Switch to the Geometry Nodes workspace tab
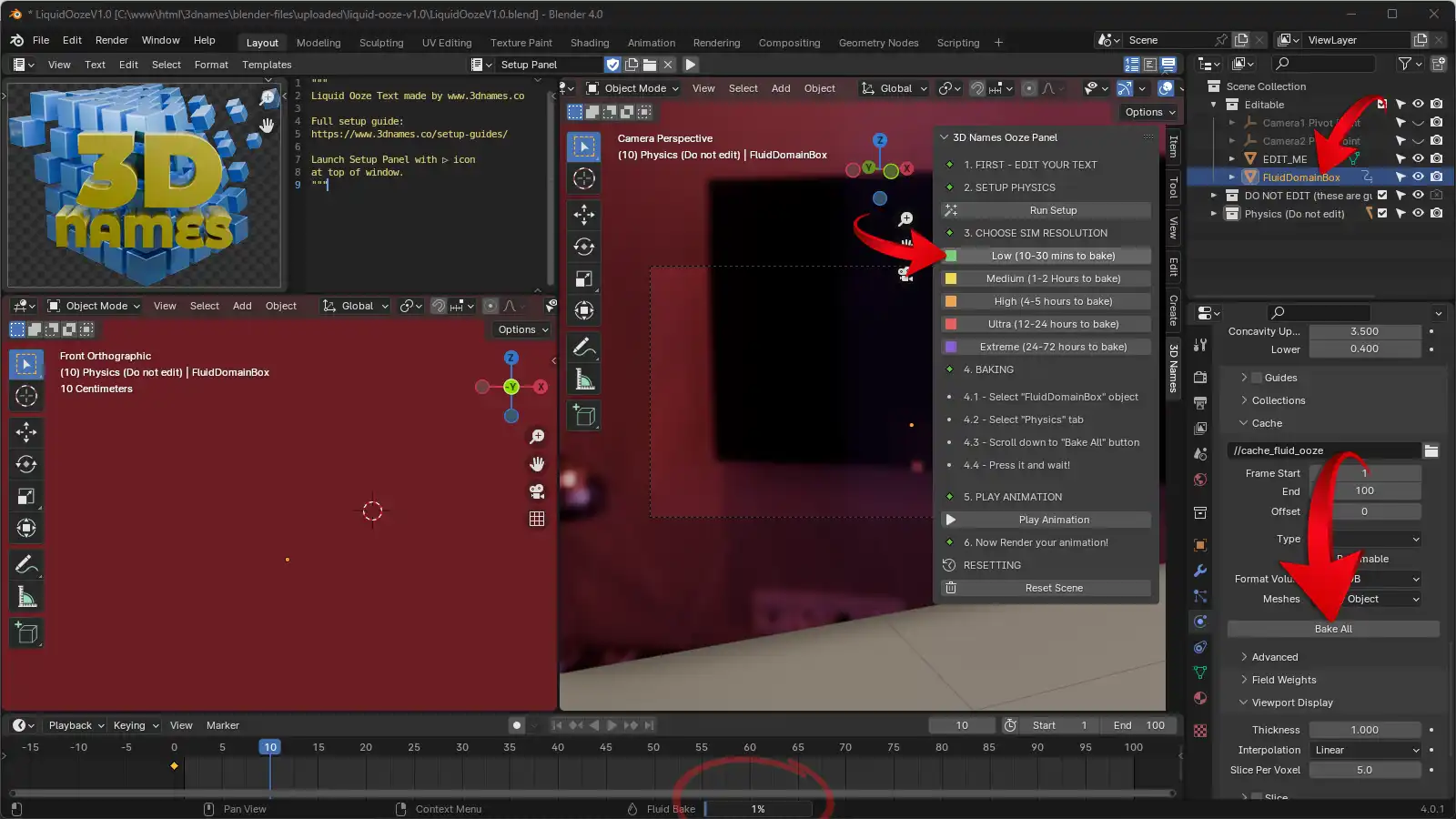 (x=878, y=43)
